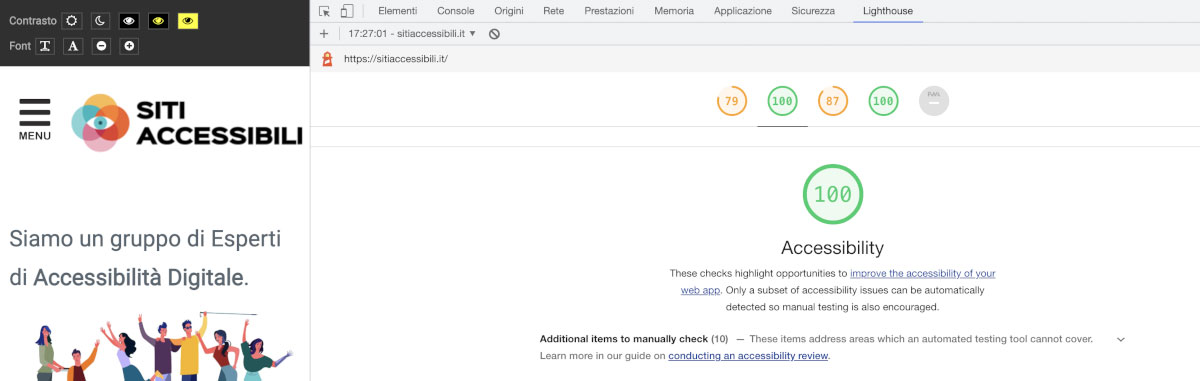Screen dimensions: 1200x381
Task: Enable dark contrast mode moon icon
Action: 100,20
